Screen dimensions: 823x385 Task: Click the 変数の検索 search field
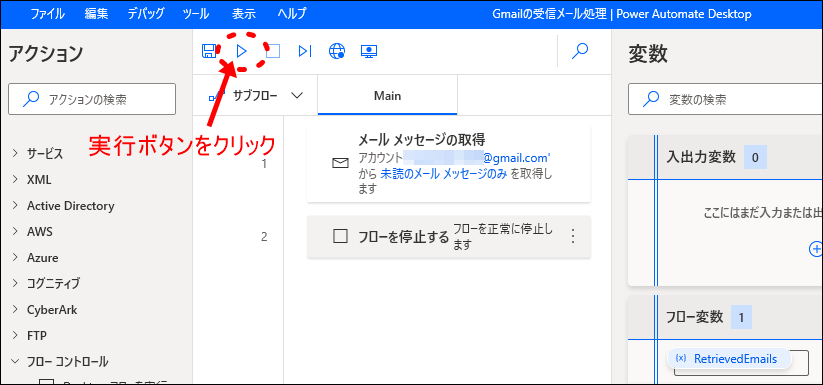pyautogui.click(x=725, y=99)
